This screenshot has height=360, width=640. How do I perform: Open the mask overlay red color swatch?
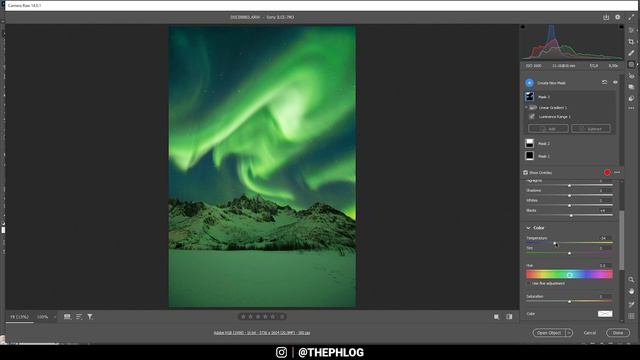[x=607, y=173]
